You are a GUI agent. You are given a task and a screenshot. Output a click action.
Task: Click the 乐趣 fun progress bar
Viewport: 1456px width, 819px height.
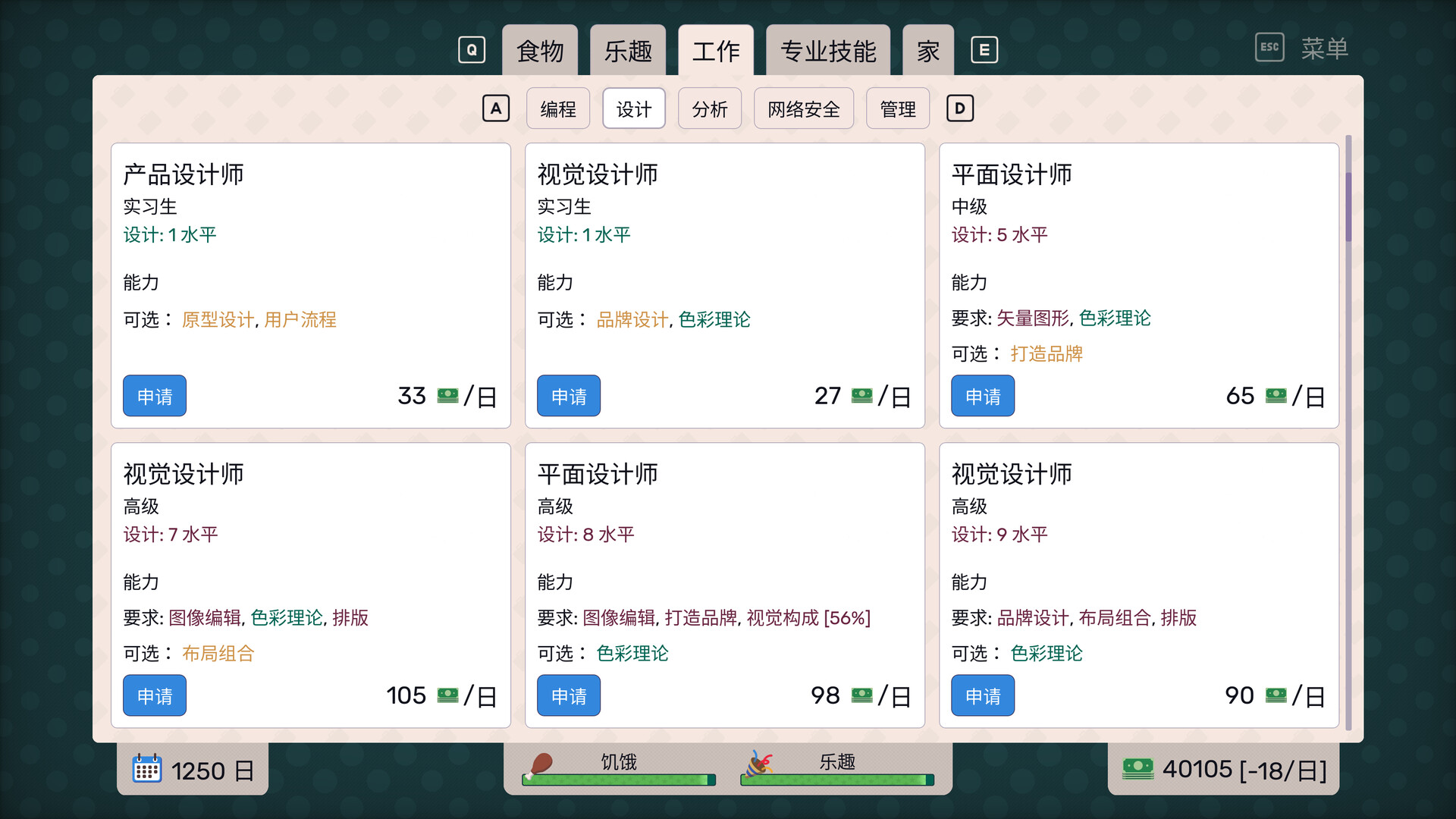[x=836, y=780]
